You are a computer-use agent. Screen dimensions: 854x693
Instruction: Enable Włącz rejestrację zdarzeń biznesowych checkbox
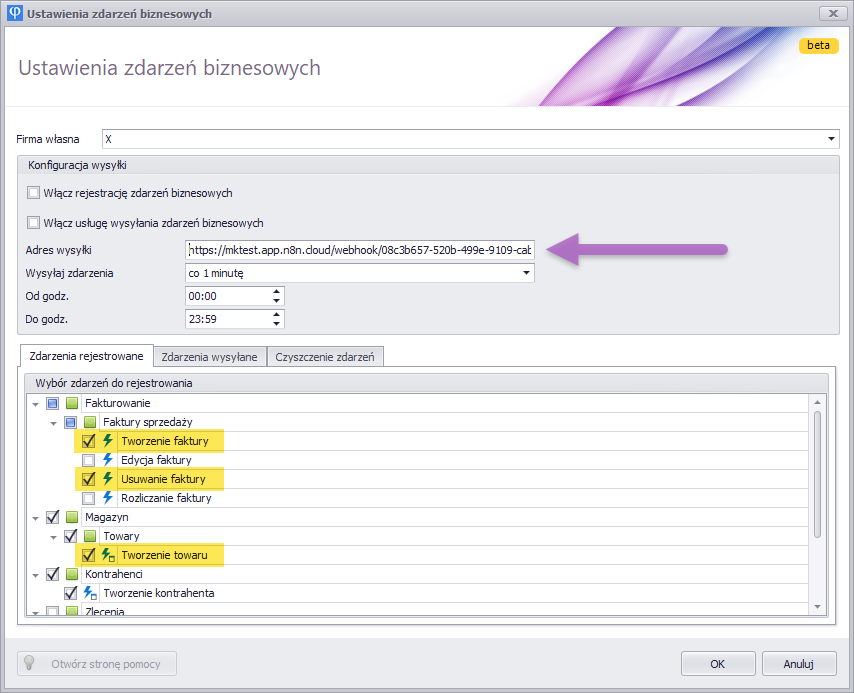[34, 193]
